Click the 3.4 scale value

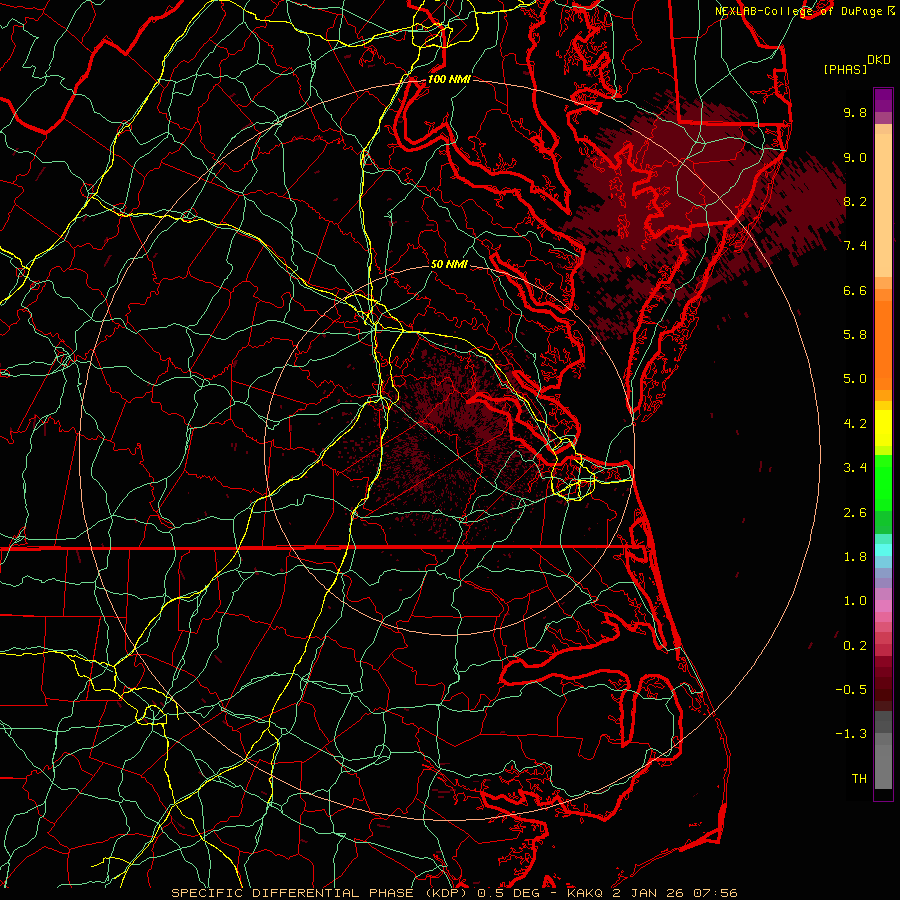point(855,468)
